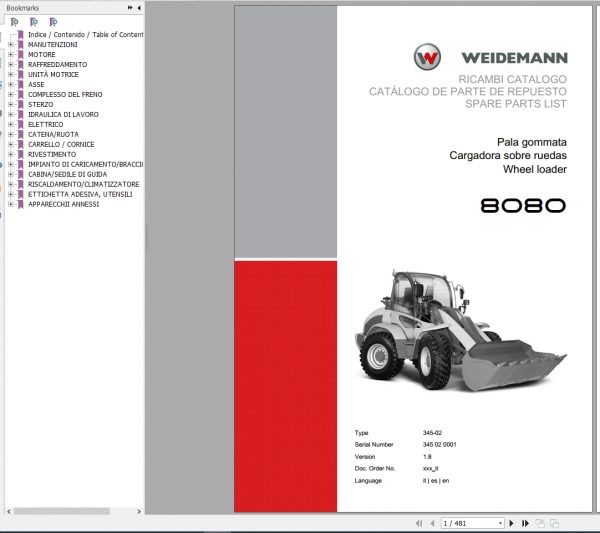Open the CARRELLO / CORNICE bookmark
600x533 pixels.
click(61, 144)
